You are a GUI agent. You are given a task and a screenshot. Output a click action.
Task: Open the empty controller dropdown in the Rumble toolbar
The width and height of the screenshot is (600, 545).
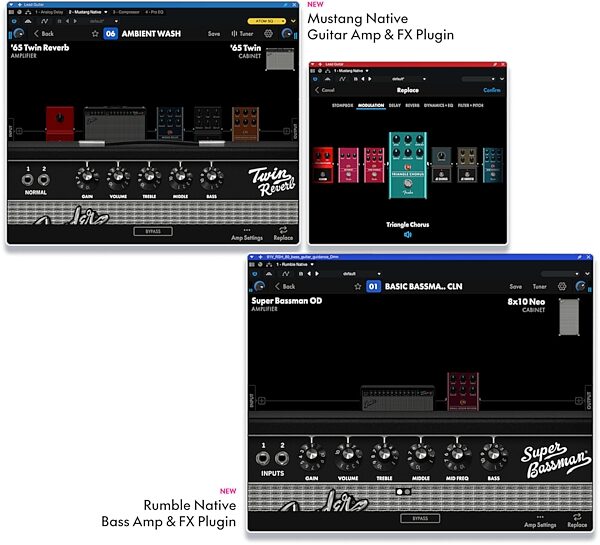pyautogui.click(x=561, y=274)
